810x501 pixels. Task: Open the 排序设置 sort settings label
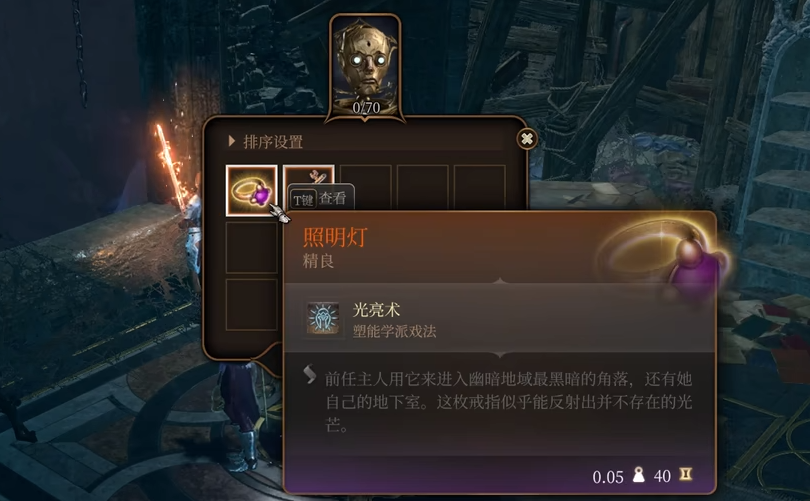273,142
